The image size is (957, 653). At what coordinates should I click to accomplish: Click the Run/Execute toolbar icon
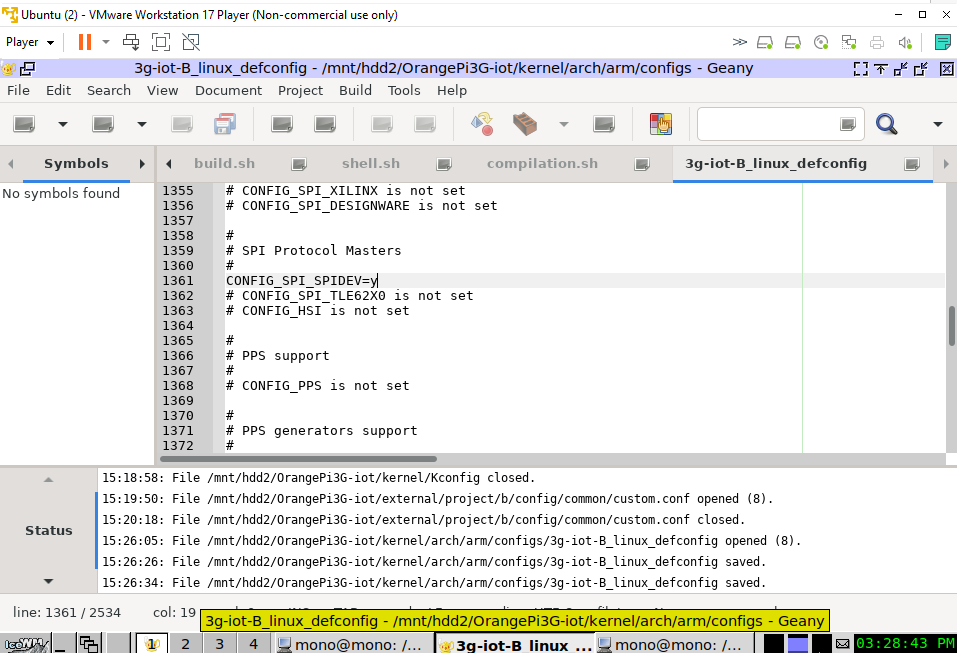click(x=604, y=124)
